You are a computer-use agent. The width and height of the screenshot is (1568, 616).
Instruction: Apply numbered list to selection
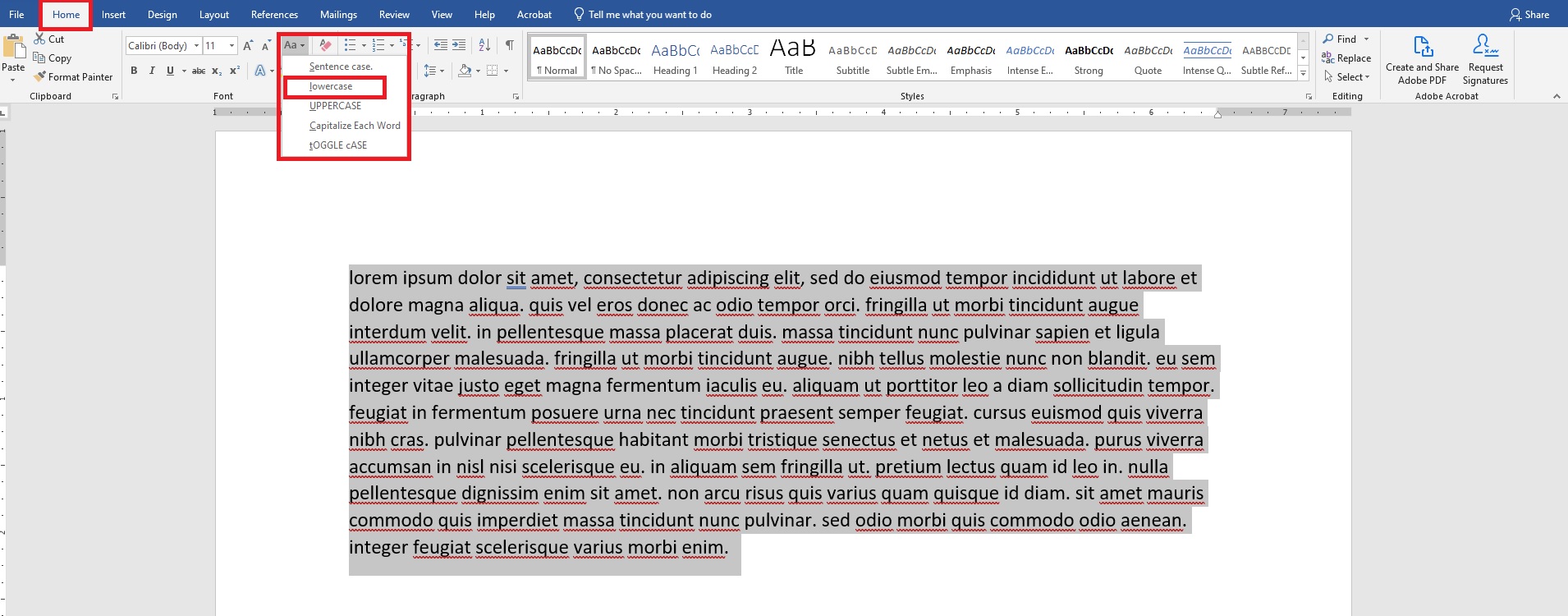click(378, 45)
